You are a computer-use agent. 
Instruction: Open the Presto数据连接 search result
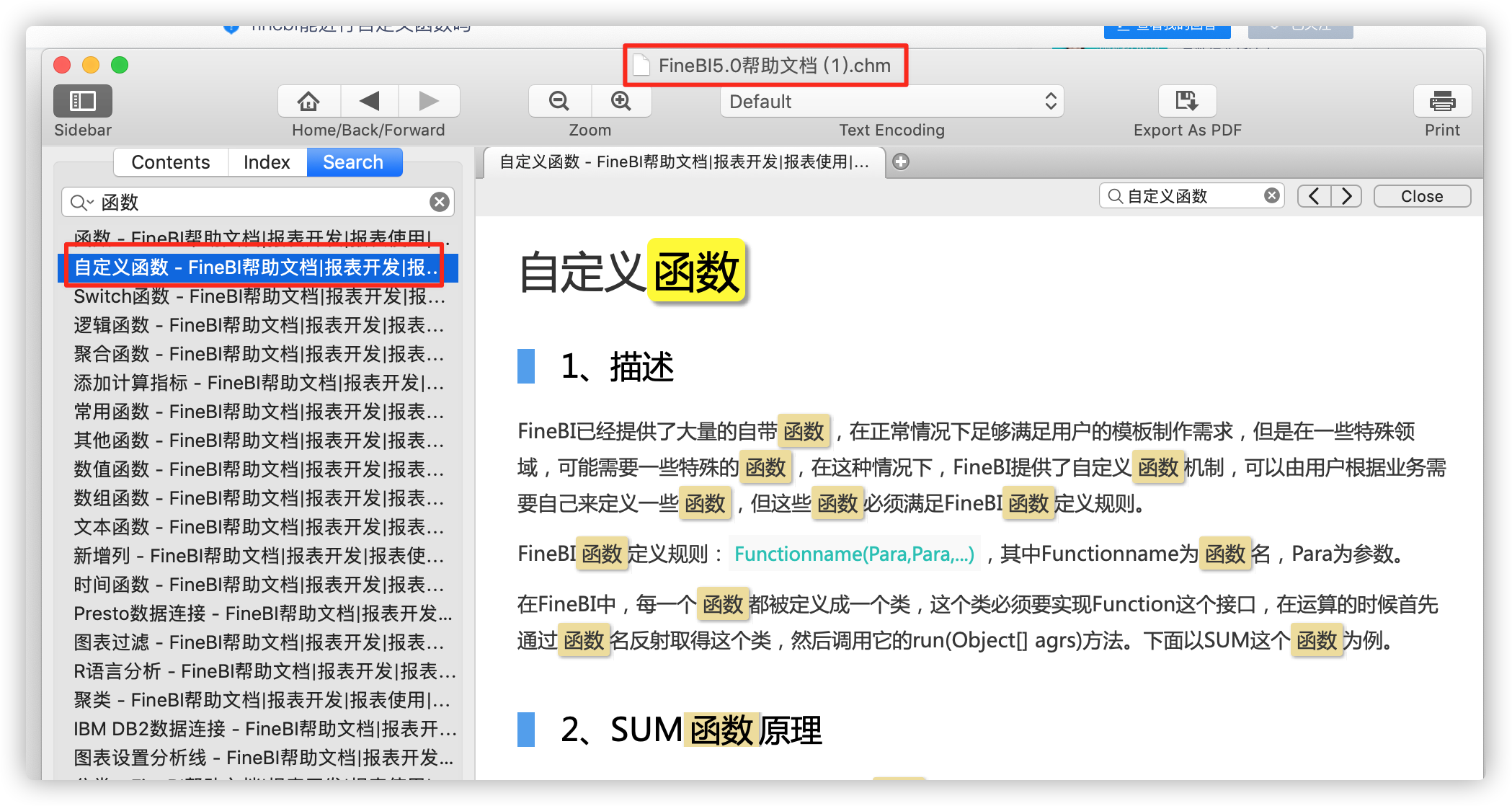pyautogui.click(x=258, y=614)
